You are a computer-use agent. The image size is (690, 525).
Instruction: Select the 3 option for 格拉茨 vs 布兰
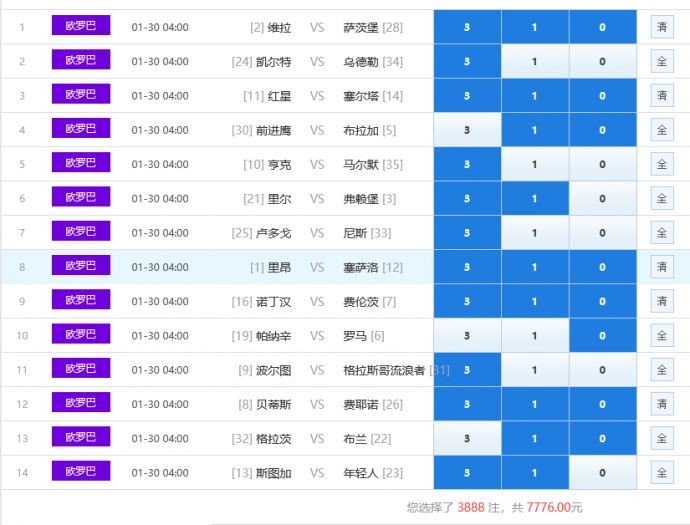click(x=467, y=439)
